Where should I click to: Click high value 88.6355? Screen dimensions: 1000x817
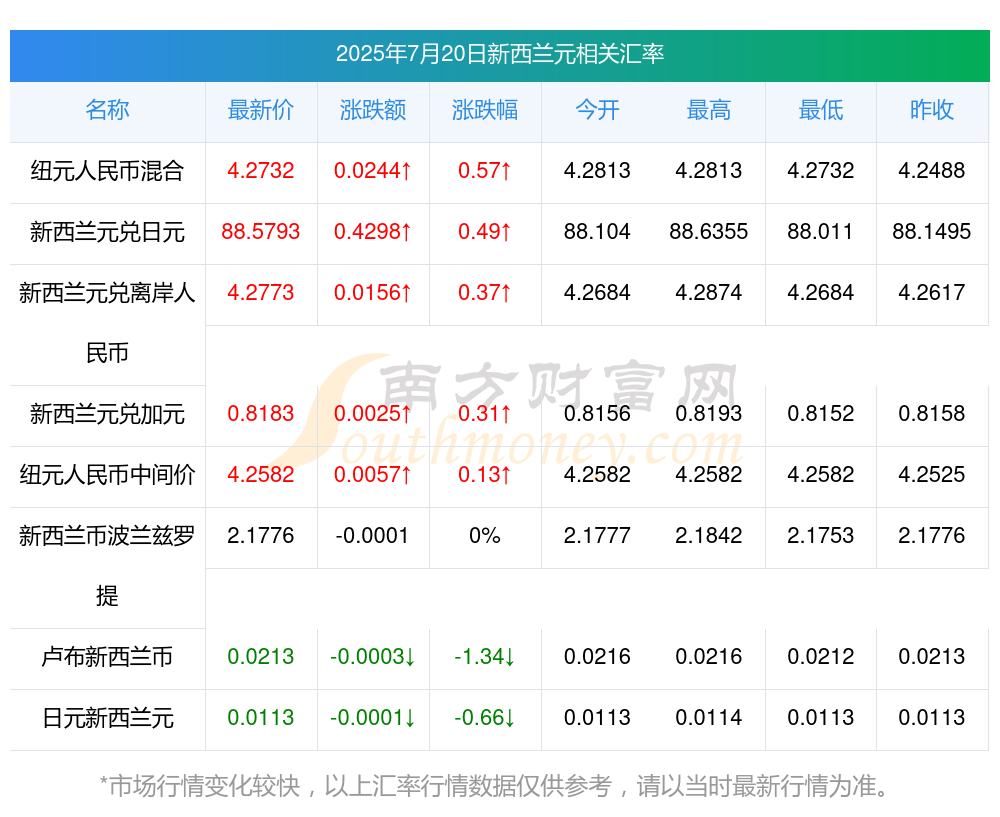coord(709,232)
